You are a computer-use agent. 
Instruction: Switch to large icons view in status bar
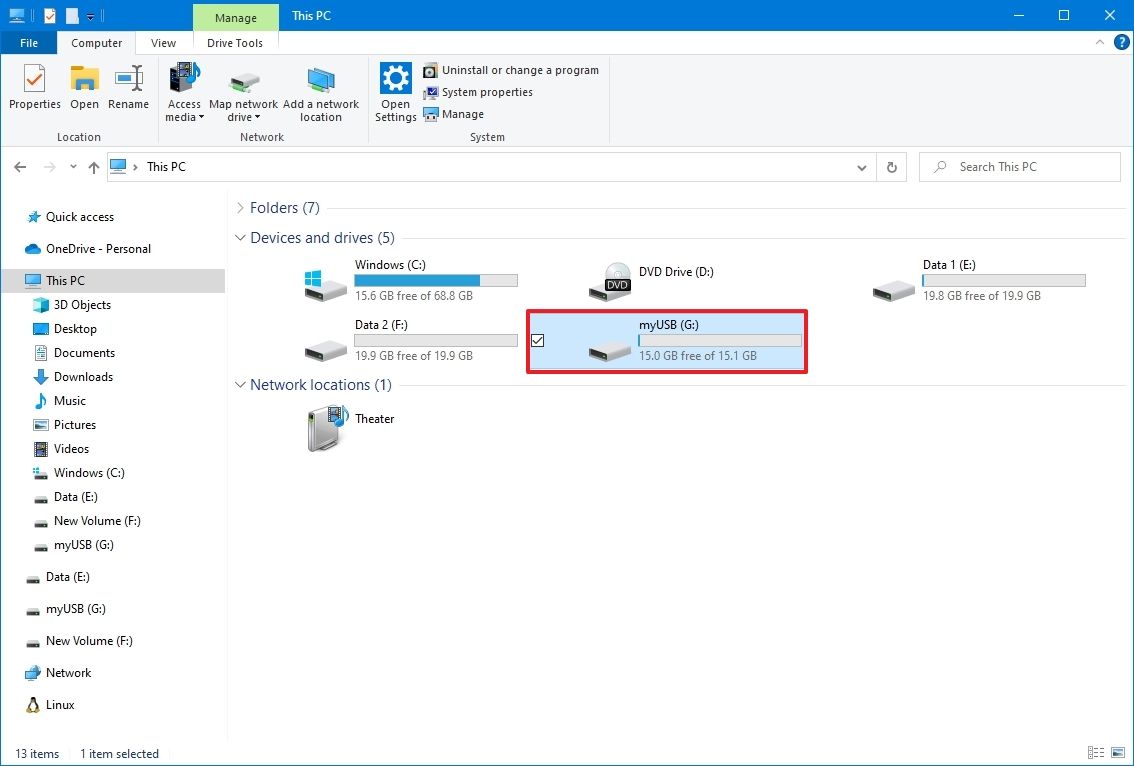(1117, 752)
